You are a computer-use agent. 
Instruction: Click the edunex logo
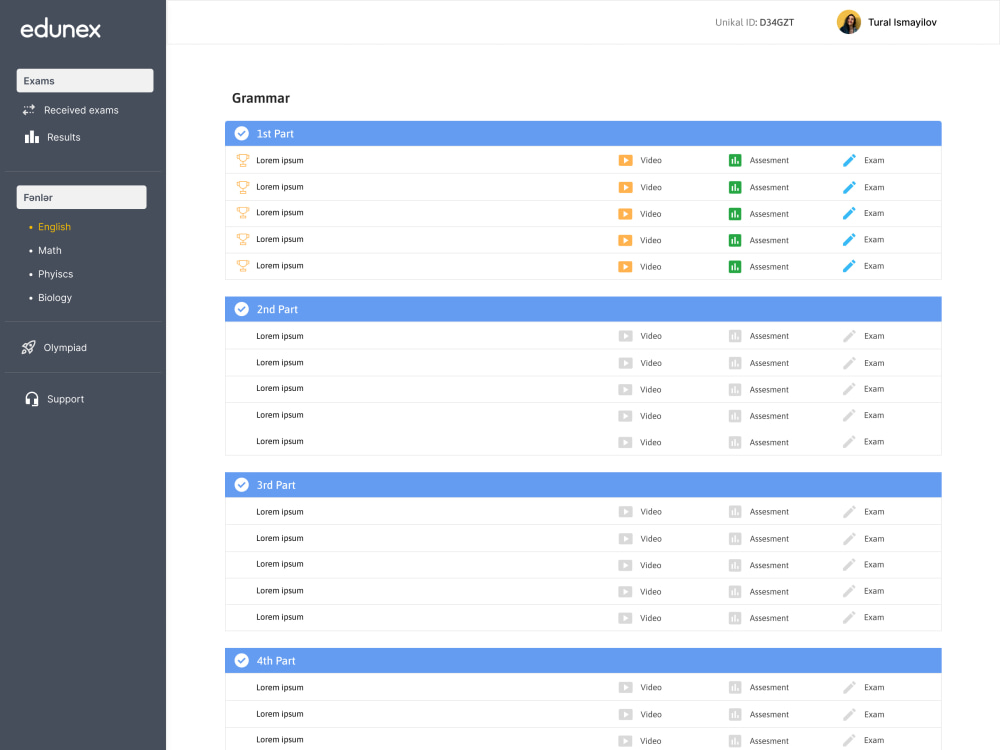(61, 29)
